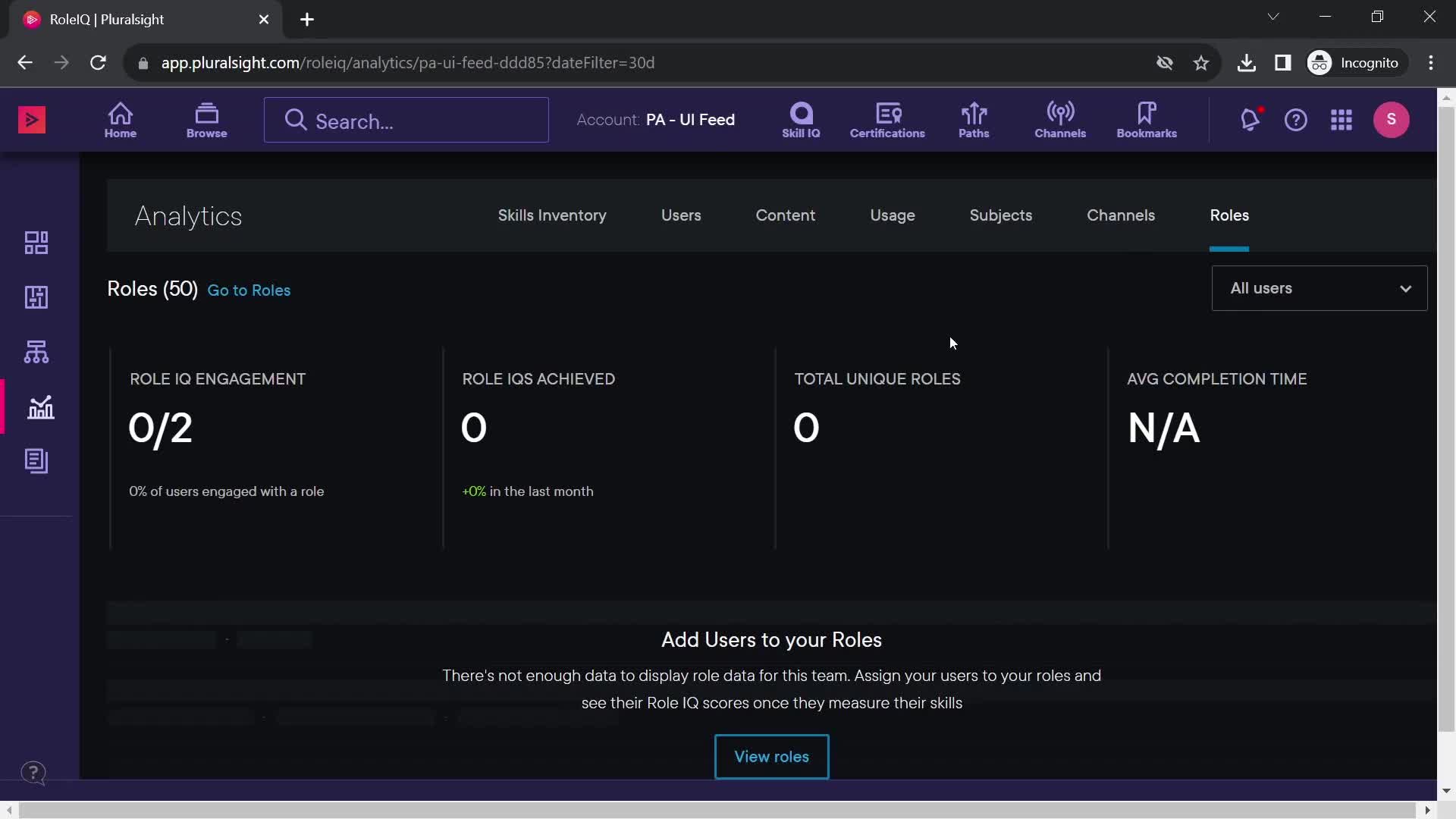Click the vertical page scrollbar
Screen dimensions: 1456x819
[1446, 419]
